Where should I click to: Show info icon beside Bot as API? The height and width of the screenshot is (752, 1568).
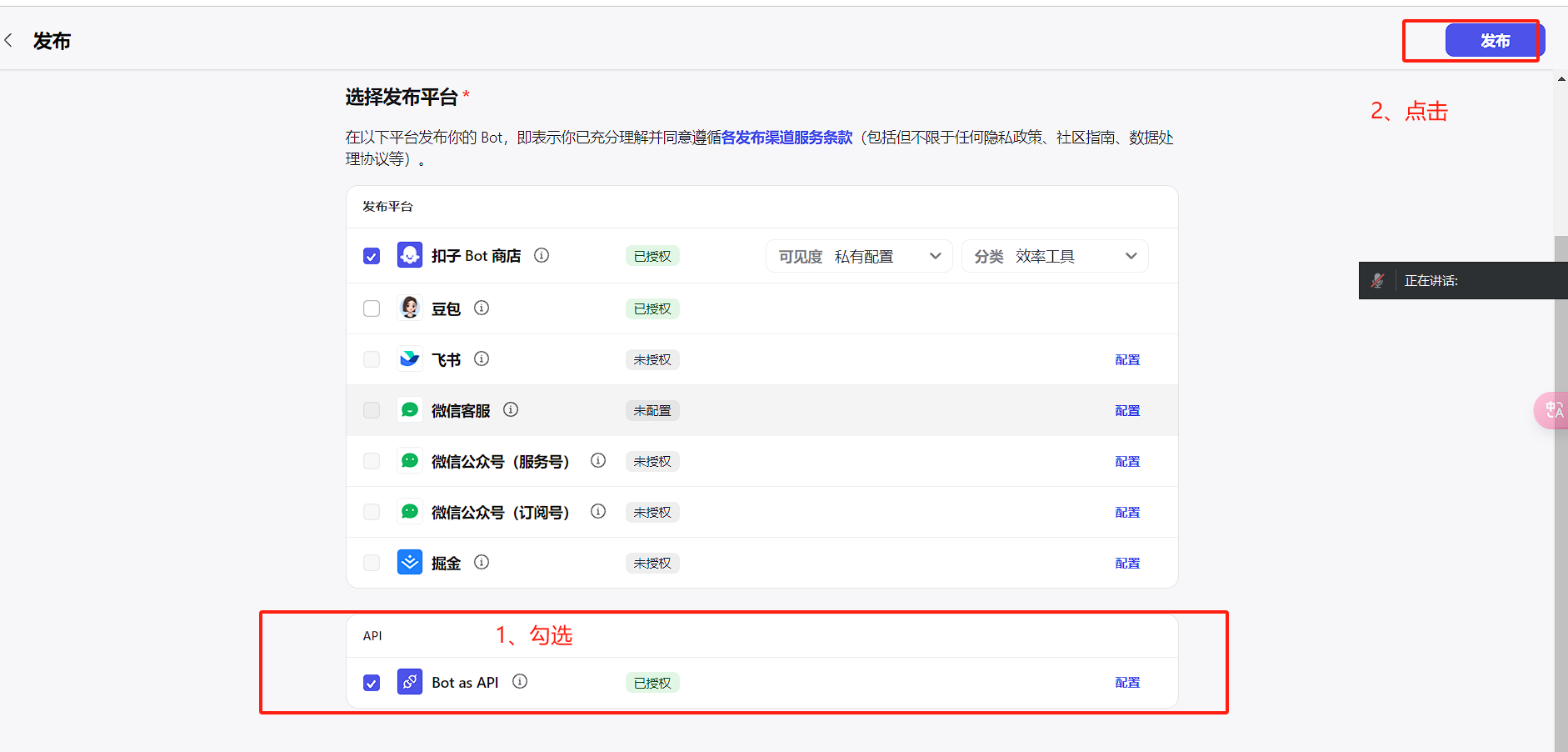click(x=520, y=681)
